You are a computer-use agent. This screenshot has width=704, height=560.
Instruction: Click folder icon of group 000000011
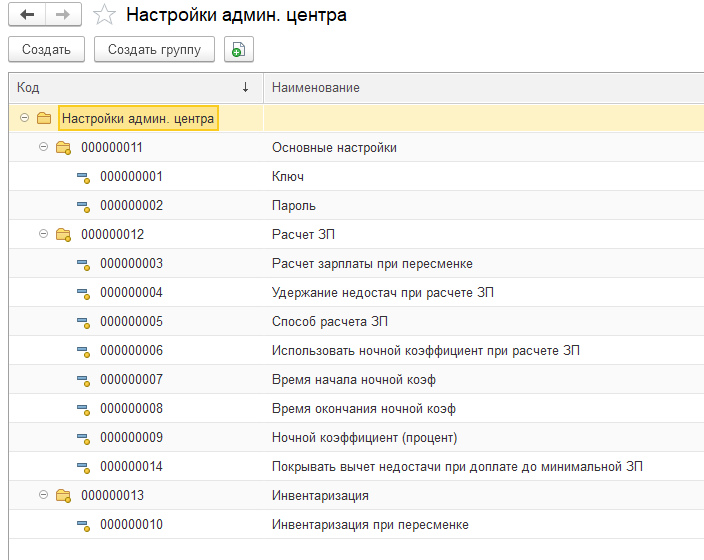[x=63, y=148]
